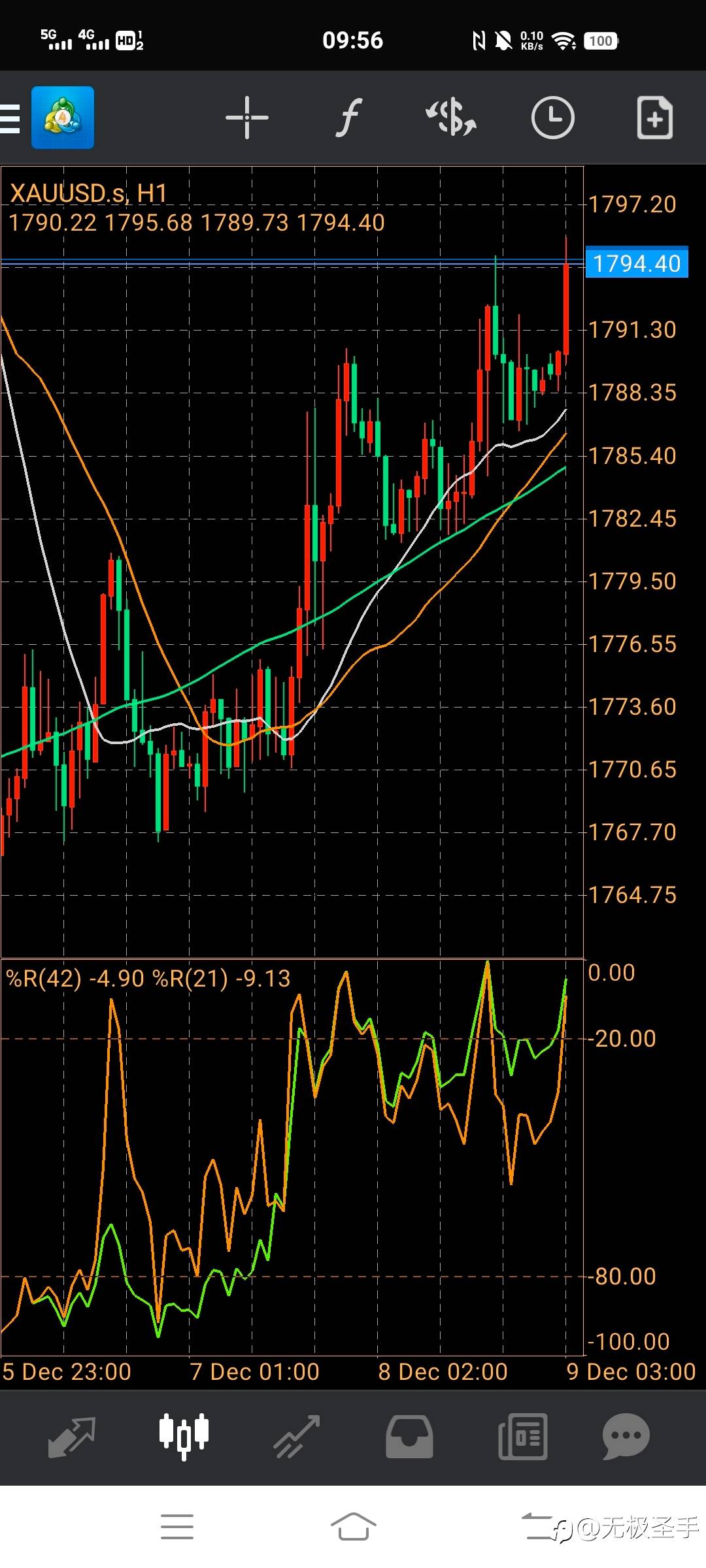
Task: Tap the 1770.65 price scale label
Action: click(x=632, y=770)
